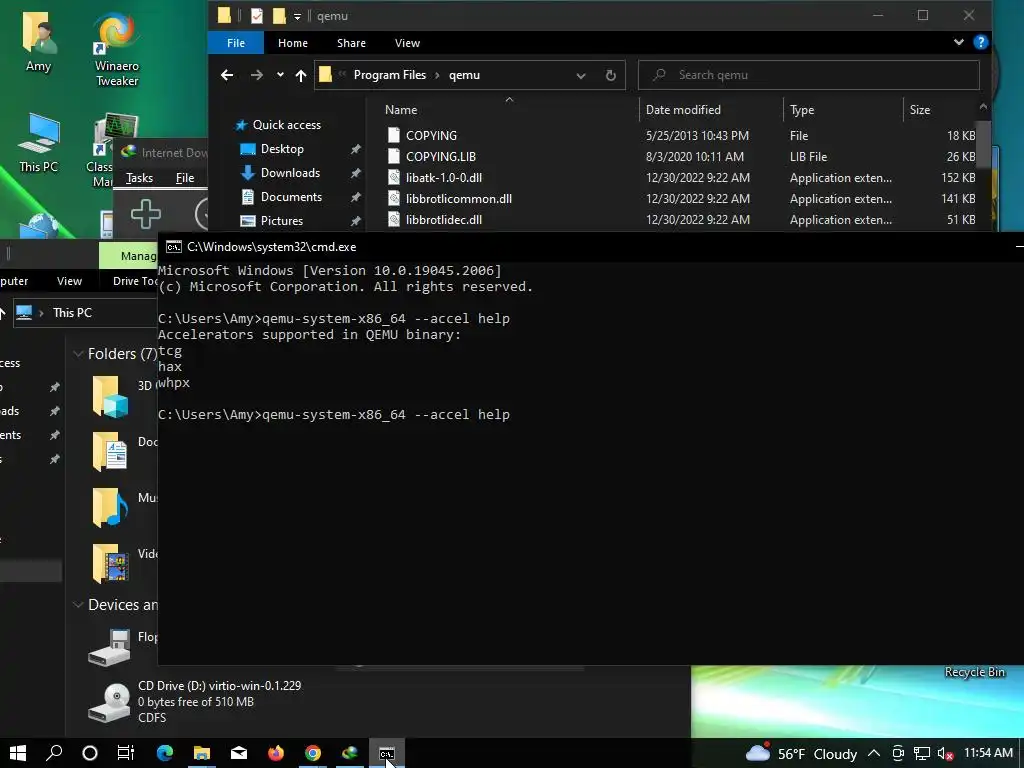This screenshot has height=768, width=1024.
Task: Launch Microsoft Edge from taskbar
Action: 165,753
